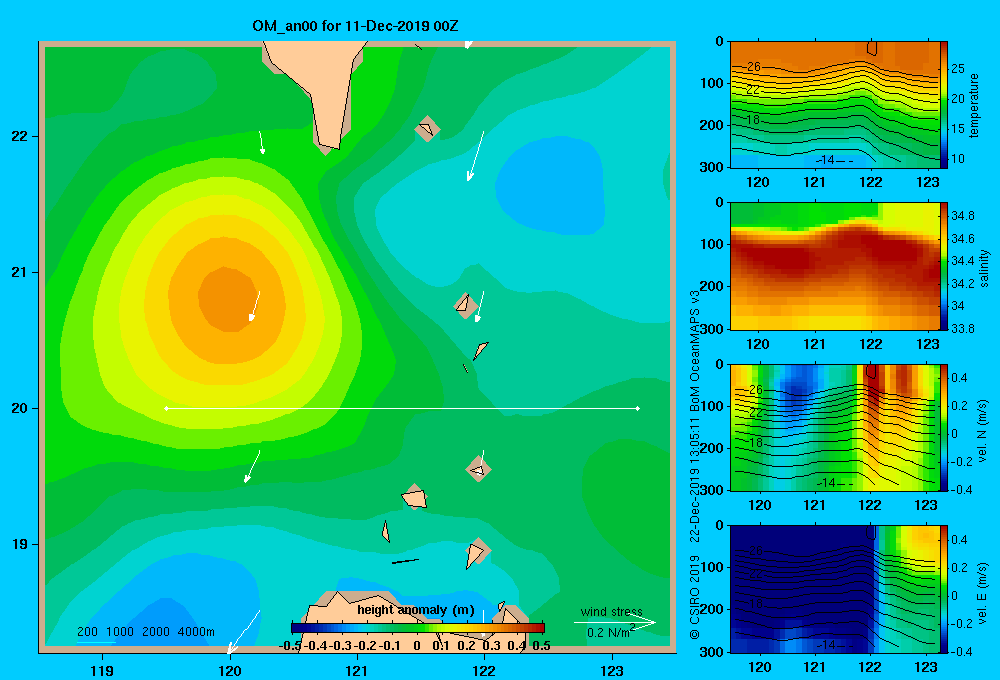This screenshot has height=680, width=1000.
Task: Click the long wind arrow near 22N 122E
Action: coord(476,156)
